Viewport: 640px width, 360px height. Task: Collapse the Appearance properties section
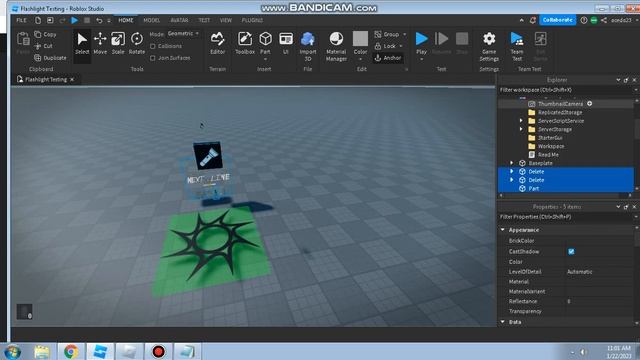pos(503,230)
